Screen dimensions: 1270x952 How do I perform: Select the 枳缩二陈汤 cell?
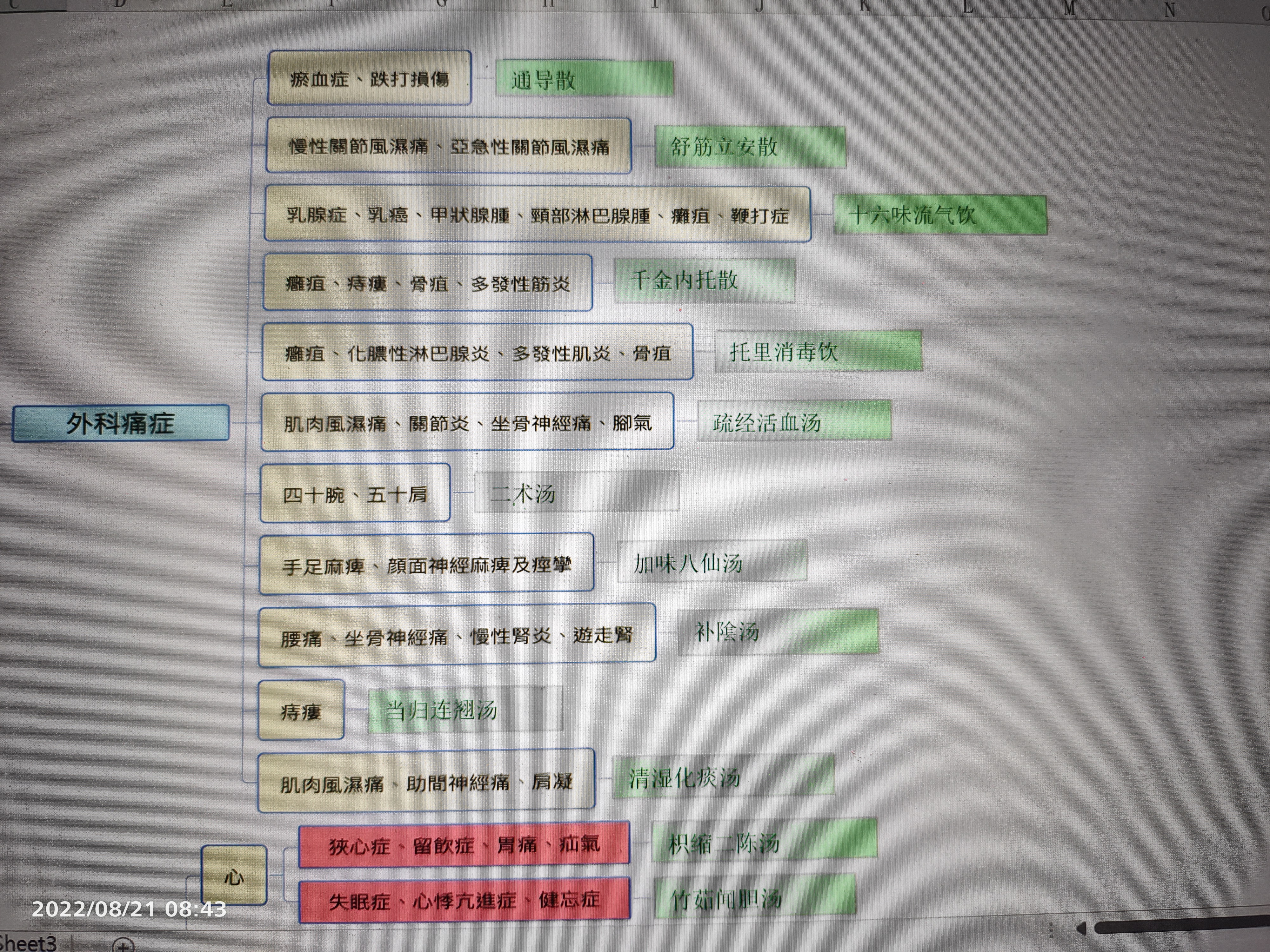coord(764,840)
